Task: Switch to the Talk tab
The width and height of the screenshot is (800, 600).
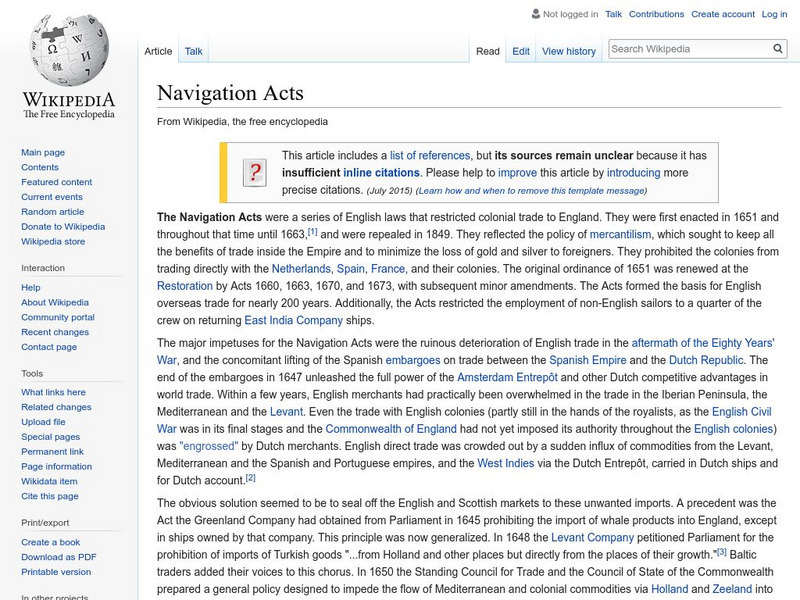Action: click(193, 50)
